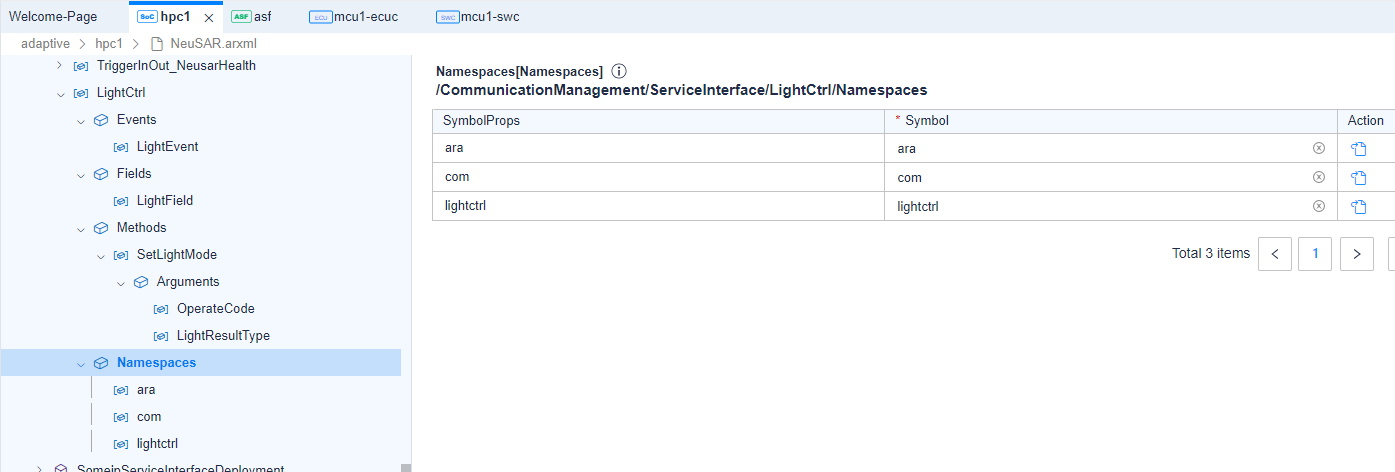Collapse the LightCtrl tree node
1395x472 pixels.
pos(61,93)
